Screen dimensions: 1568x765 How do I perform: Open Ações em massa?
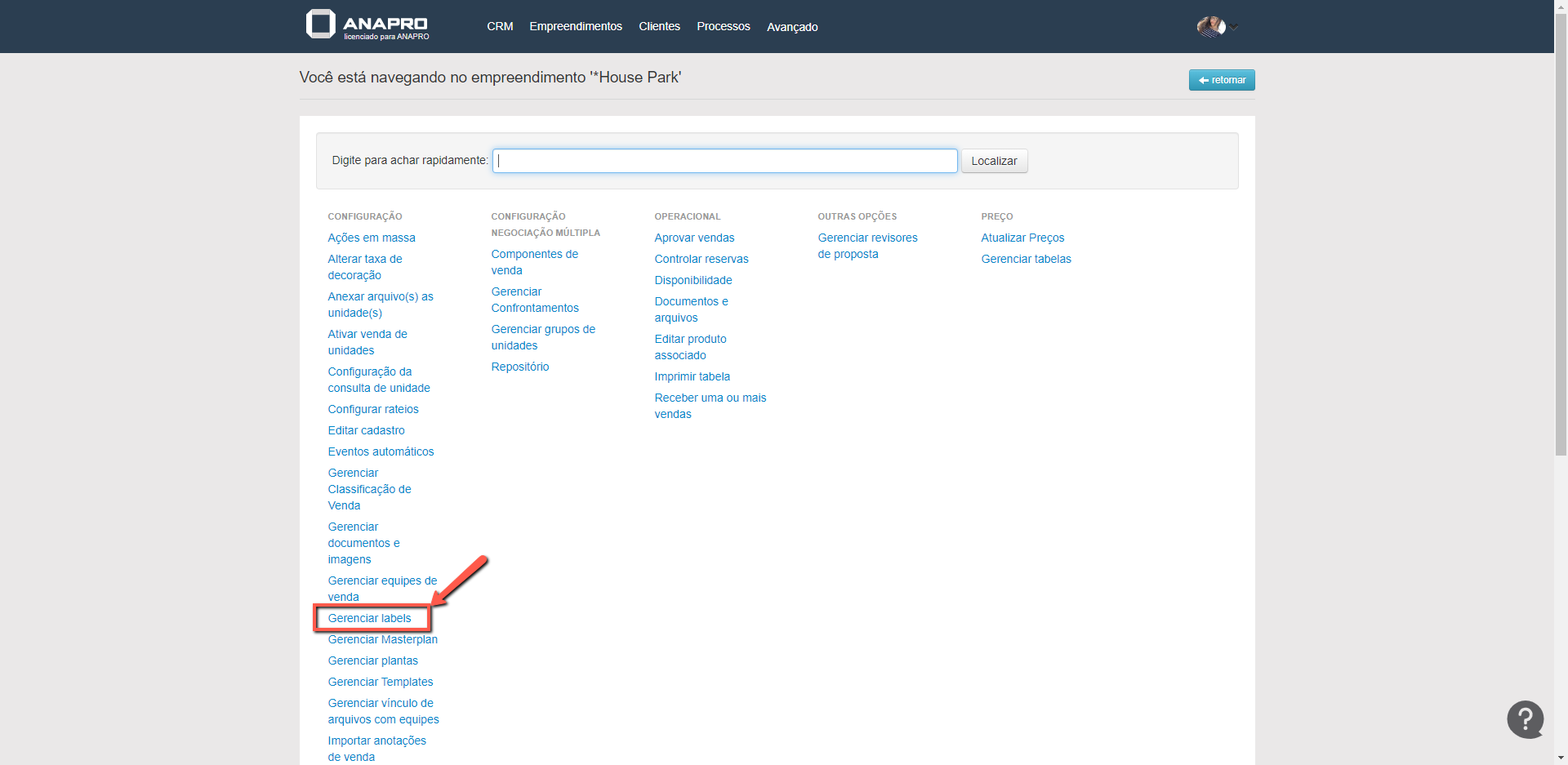[372, 238]
